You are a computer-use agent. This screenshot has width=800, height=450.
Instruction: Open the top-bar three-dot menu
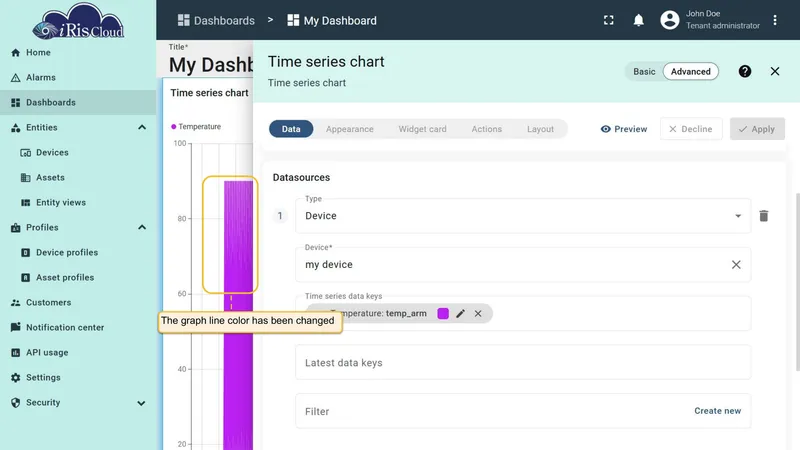774,20
